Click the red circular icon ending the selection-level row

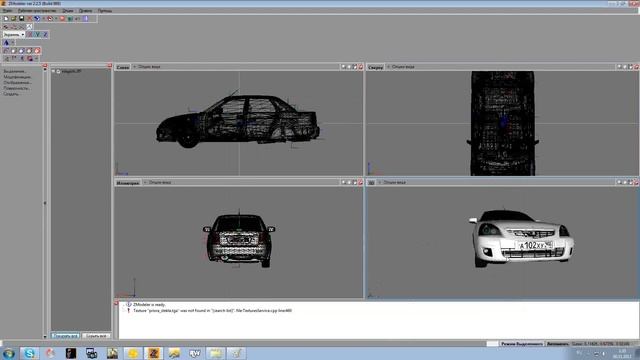click(x=37, y=51)
